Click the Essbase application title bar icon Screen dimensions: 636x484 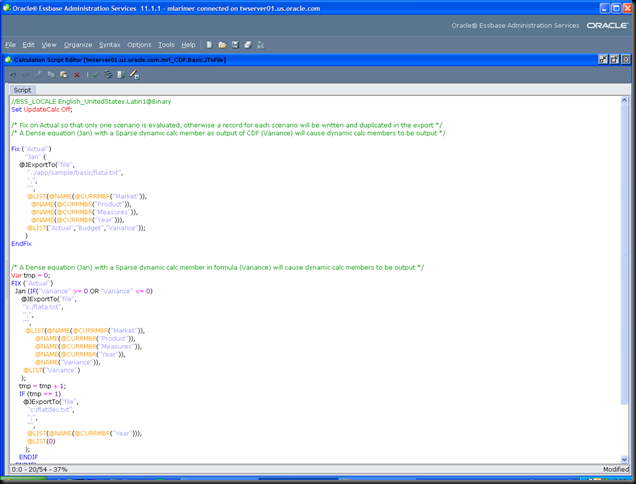pos(6,8)
